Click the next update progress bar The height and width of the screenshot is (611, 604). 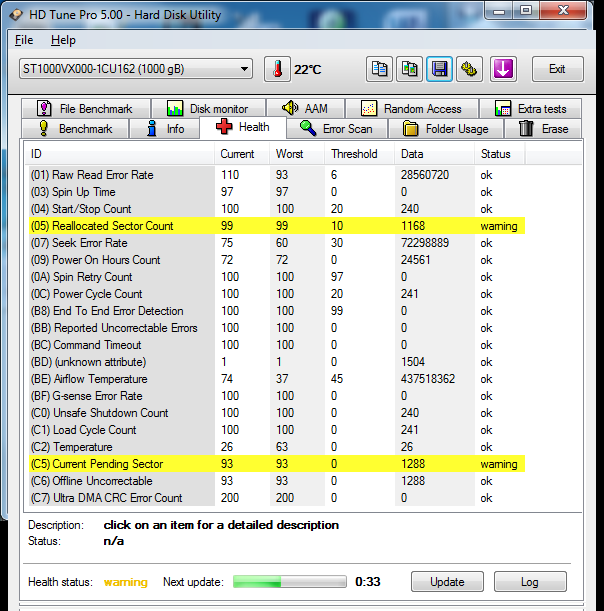[x=289, y=582]
